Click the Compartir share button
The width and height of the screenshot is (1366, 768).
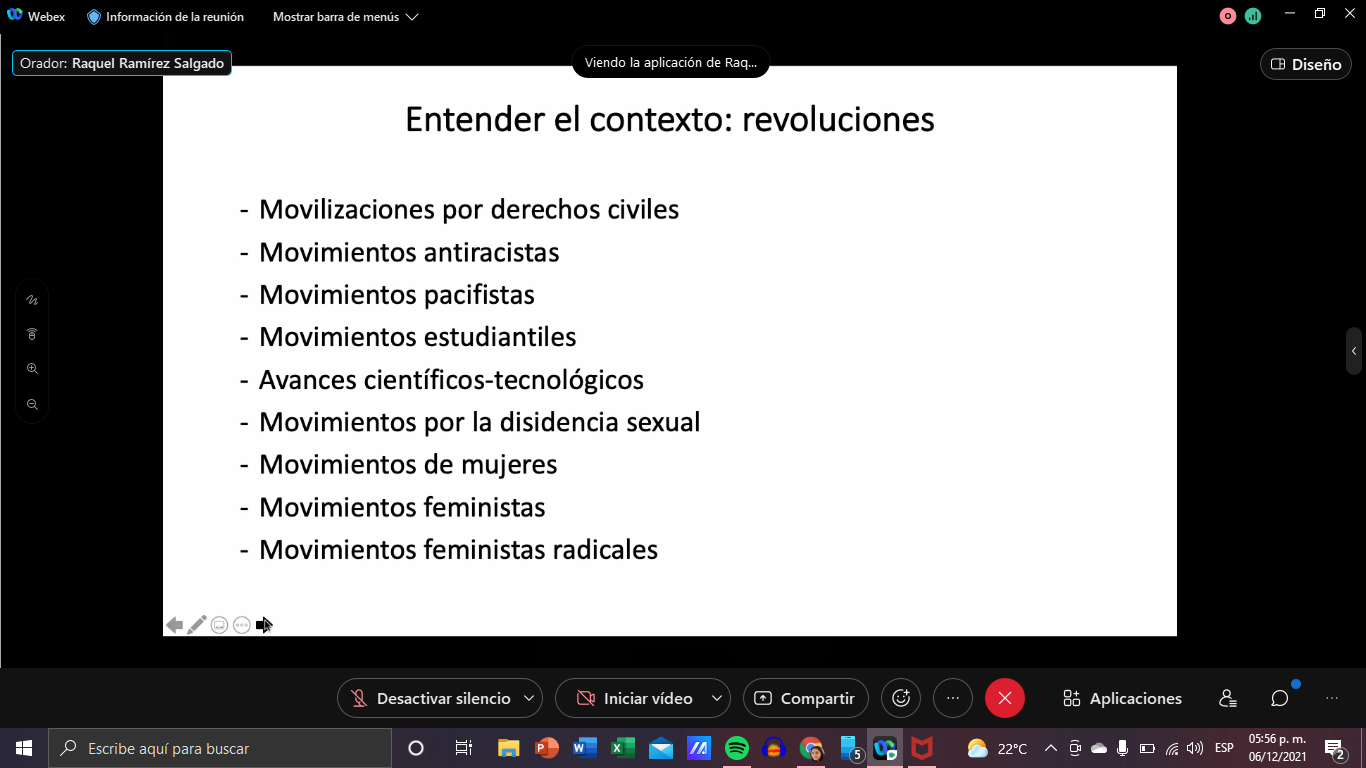[806, 698]
